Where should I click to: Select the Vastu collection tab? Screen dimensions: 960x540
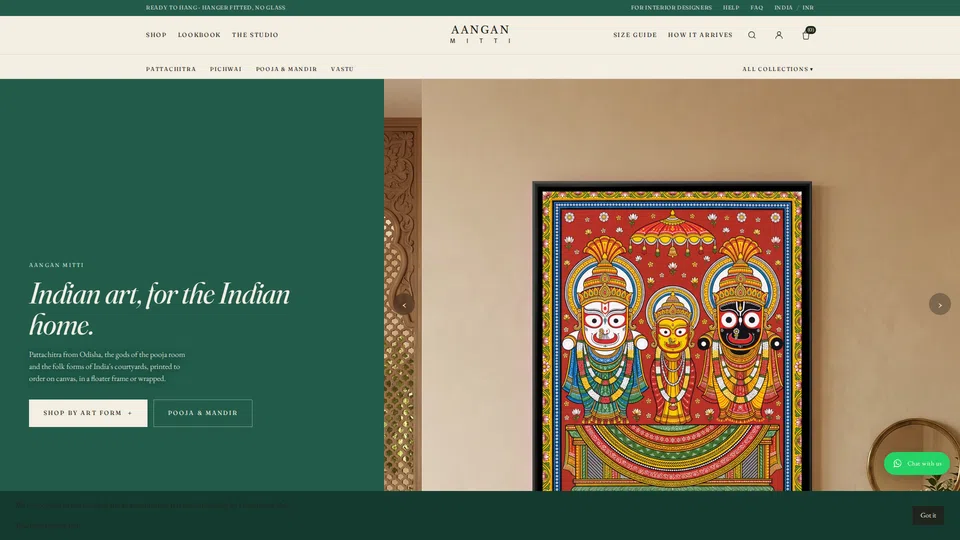point(342,69)
